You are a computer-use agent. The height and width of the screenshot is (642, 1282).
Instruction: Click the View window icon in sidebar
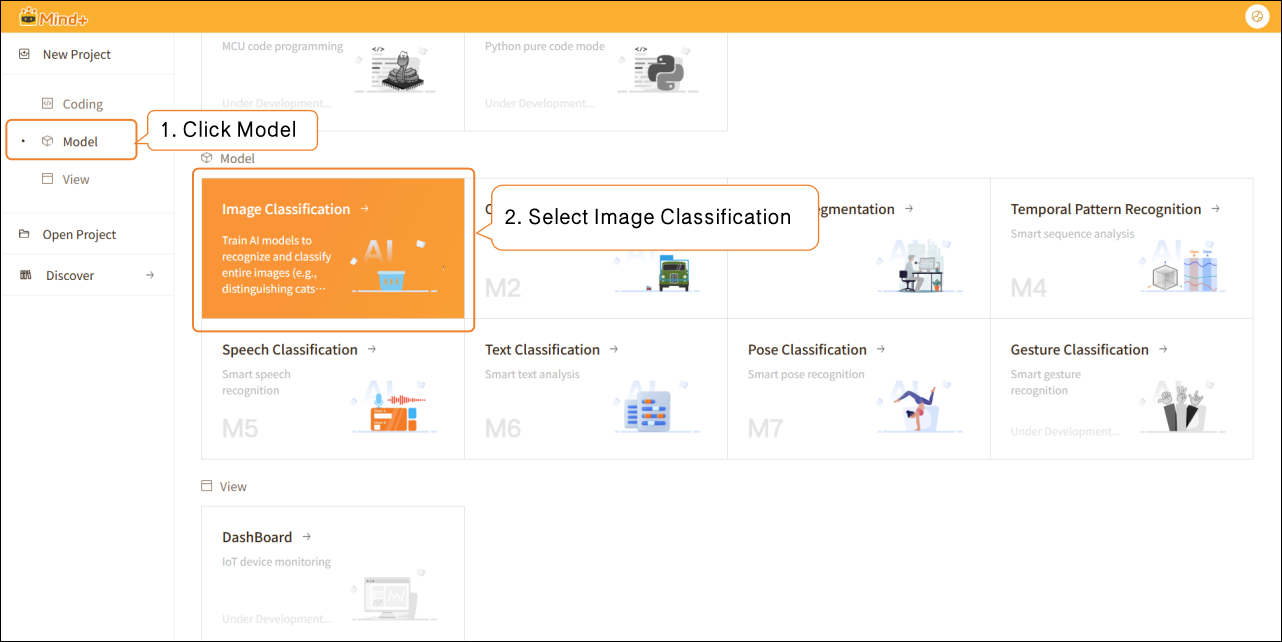[x=47, y=179]
